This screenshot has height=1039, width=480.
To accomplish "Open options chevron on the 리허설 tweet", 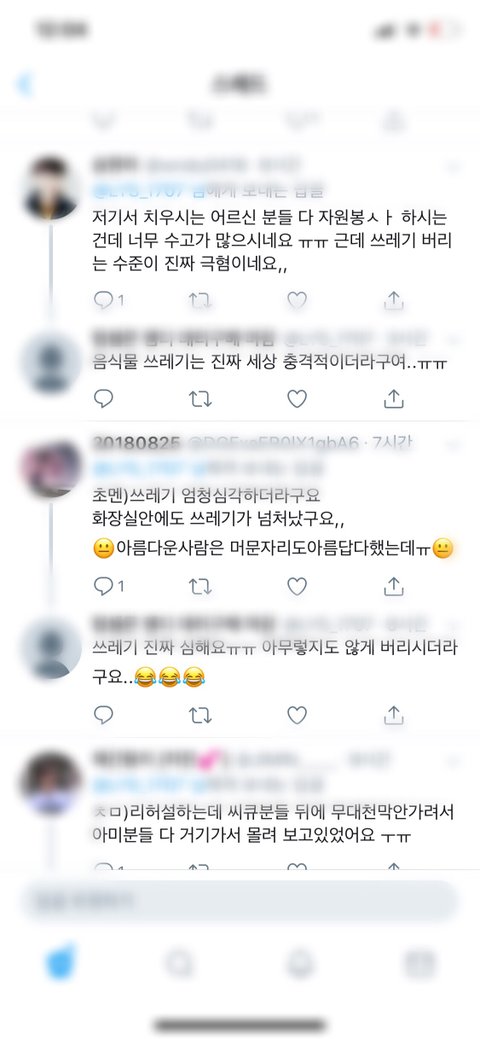I will [454, 758].
